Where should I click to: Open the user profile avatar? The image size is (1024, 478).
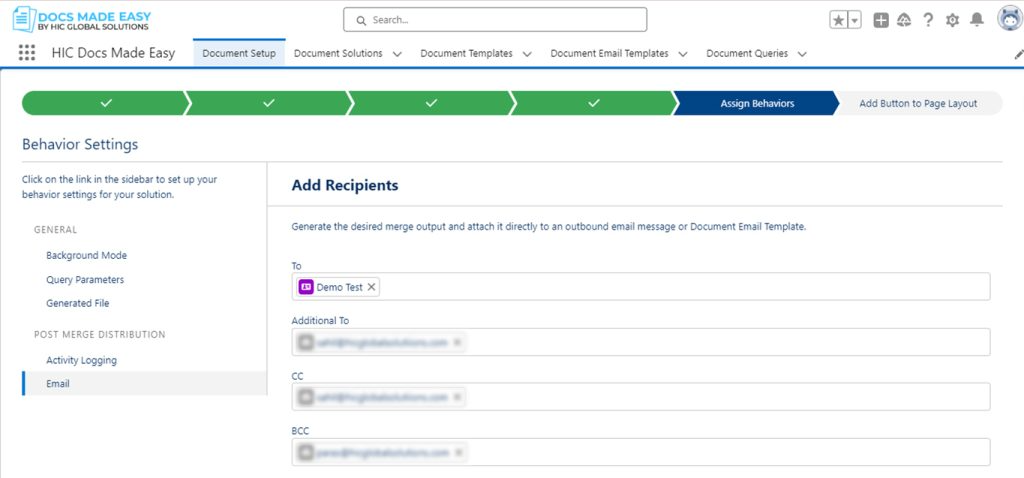(1010, 19)
